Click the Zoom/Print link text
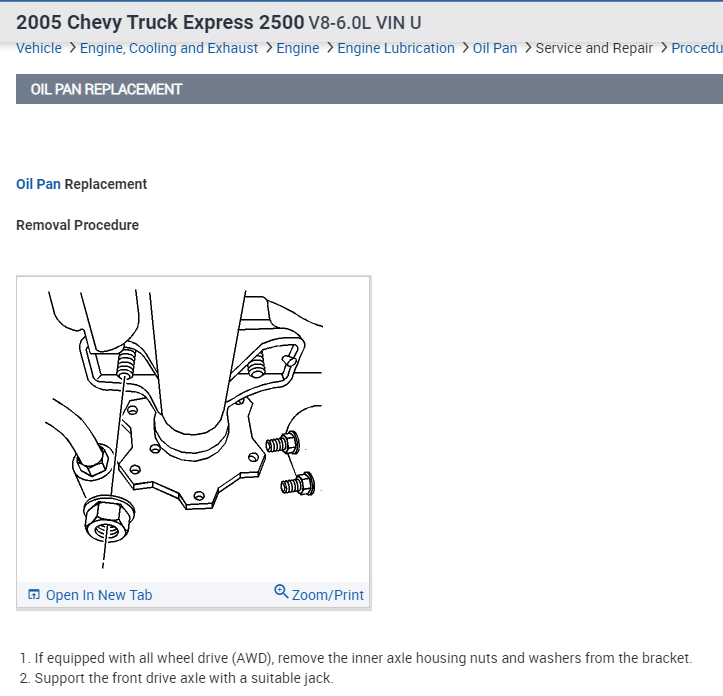 (327, 595)
